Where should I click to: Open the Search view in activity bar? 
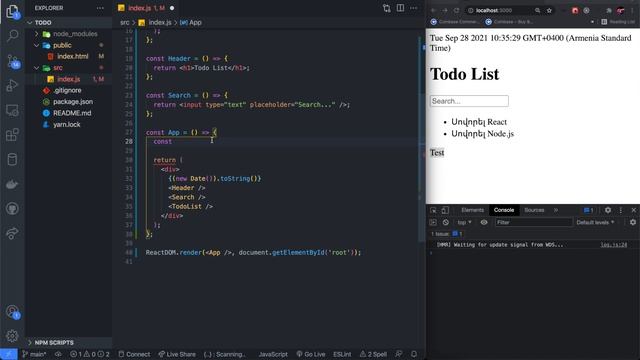(12, 36)
